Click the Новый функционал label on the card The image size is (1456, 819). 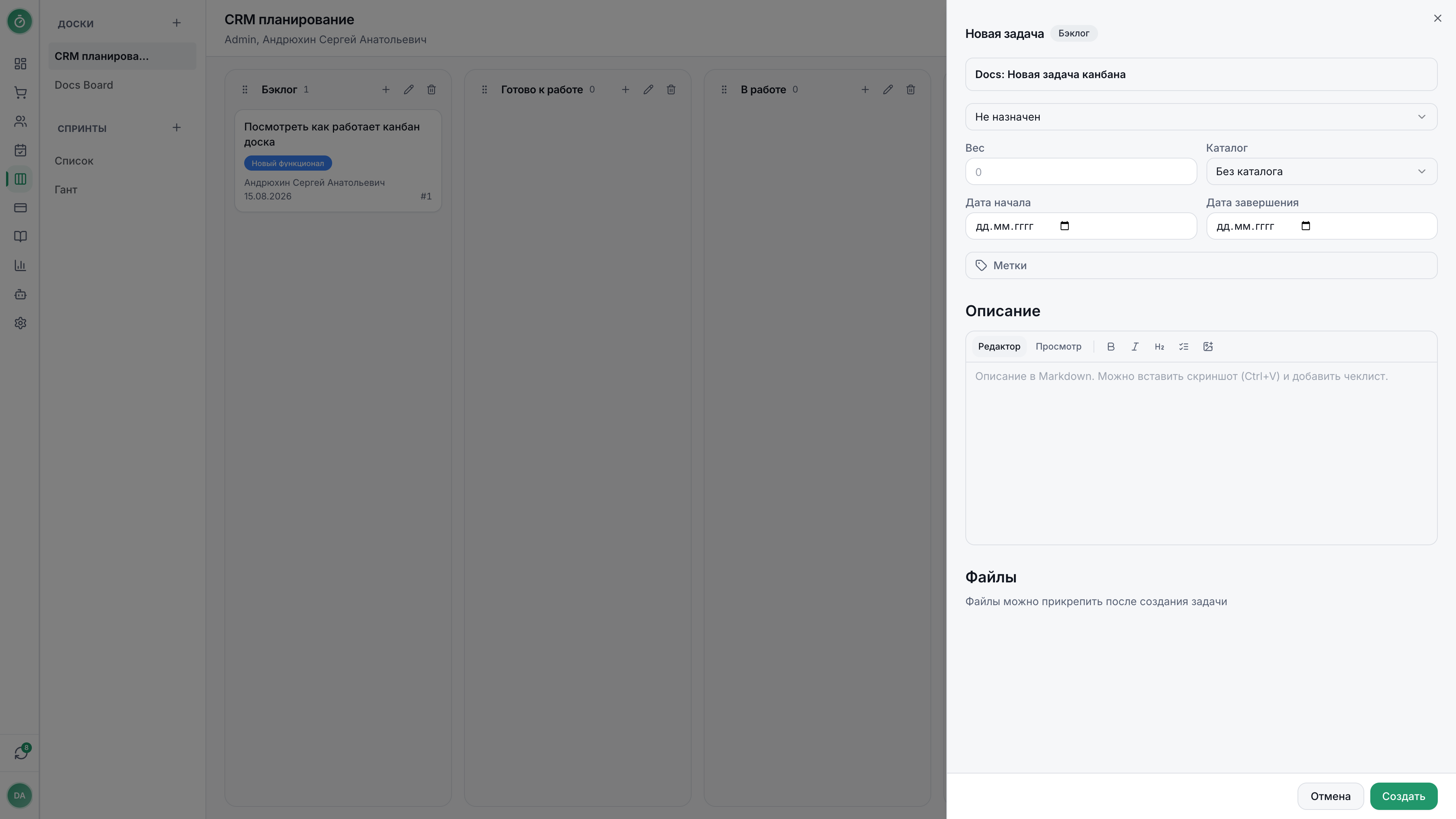288,163
